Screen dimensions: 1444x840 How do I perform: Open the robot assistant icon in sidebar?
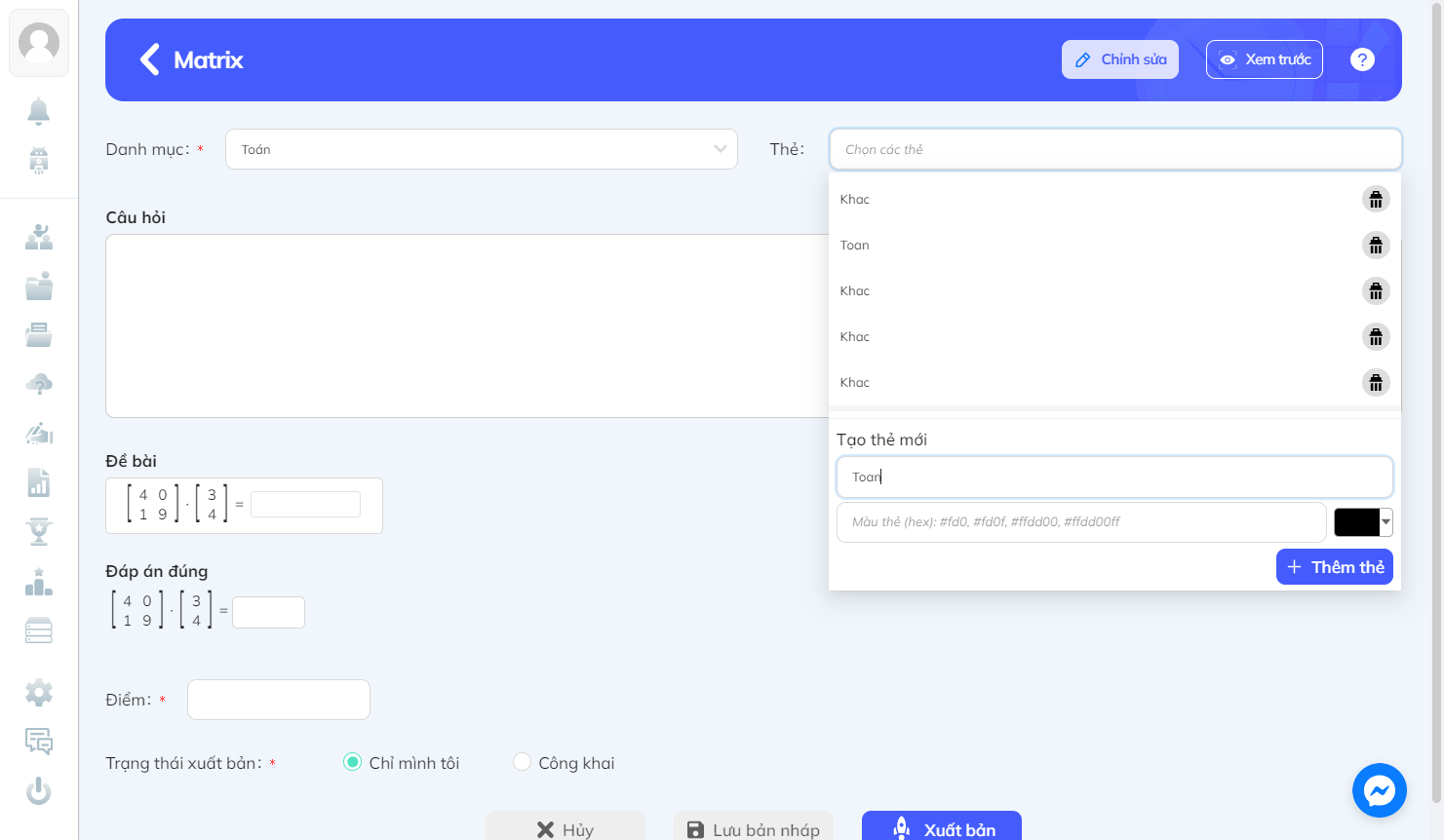(39, 160)
